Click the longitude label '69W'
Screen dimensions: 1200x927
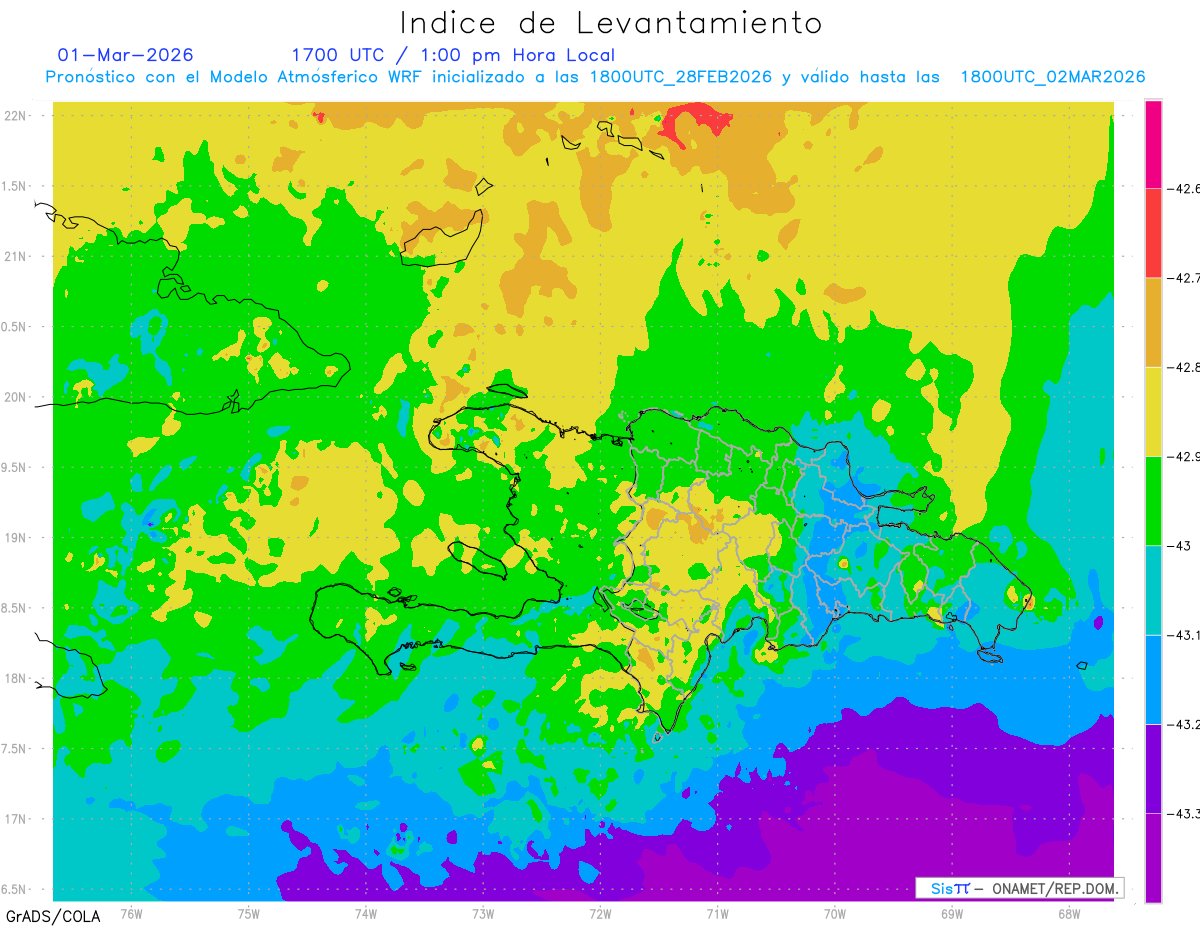tap(951, 913)
